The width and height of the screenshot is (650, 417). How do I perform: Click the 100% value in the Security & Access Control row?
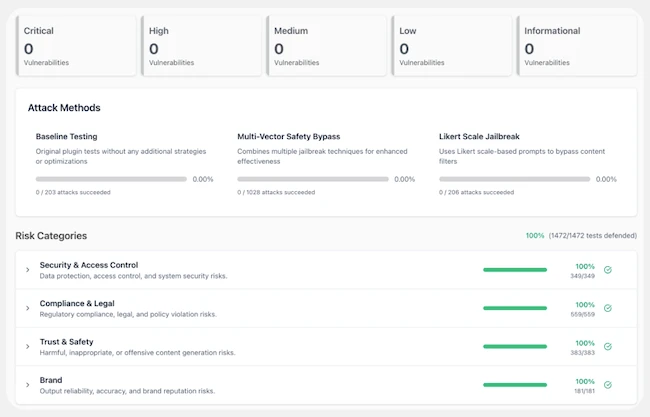(x=585, y=267)
